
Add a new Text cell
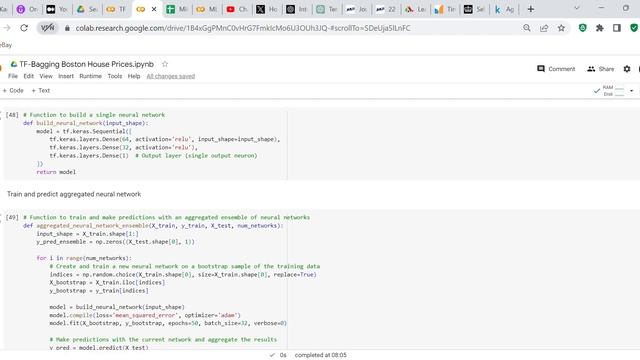click(x=40, y=91)
